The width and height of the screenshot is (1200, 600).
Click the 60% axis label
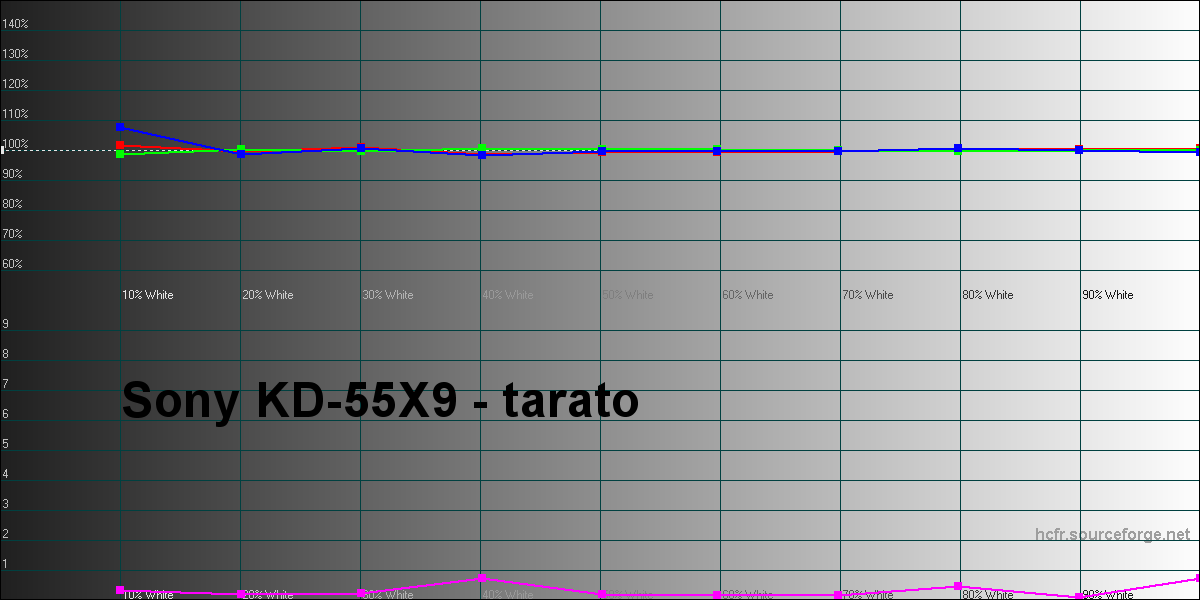12,264
